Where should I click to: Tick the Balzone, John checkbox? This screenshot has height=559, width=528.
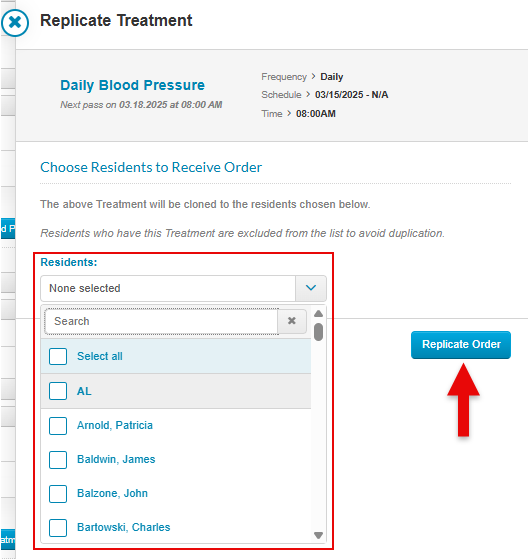coord(58,493)
